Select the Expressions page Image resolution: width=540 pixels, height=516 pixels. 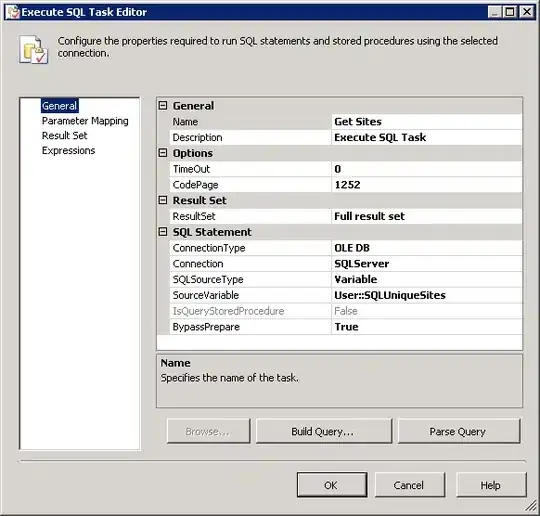tap(69, 151)
